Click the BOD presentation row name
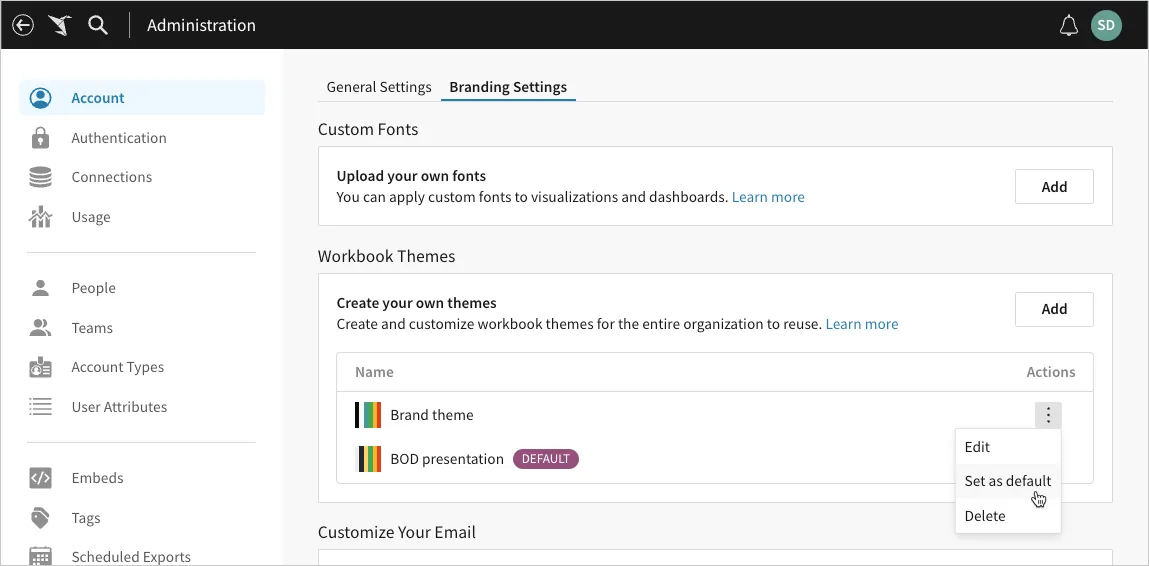Viewport: 1149px width, 566px height. 447,460
